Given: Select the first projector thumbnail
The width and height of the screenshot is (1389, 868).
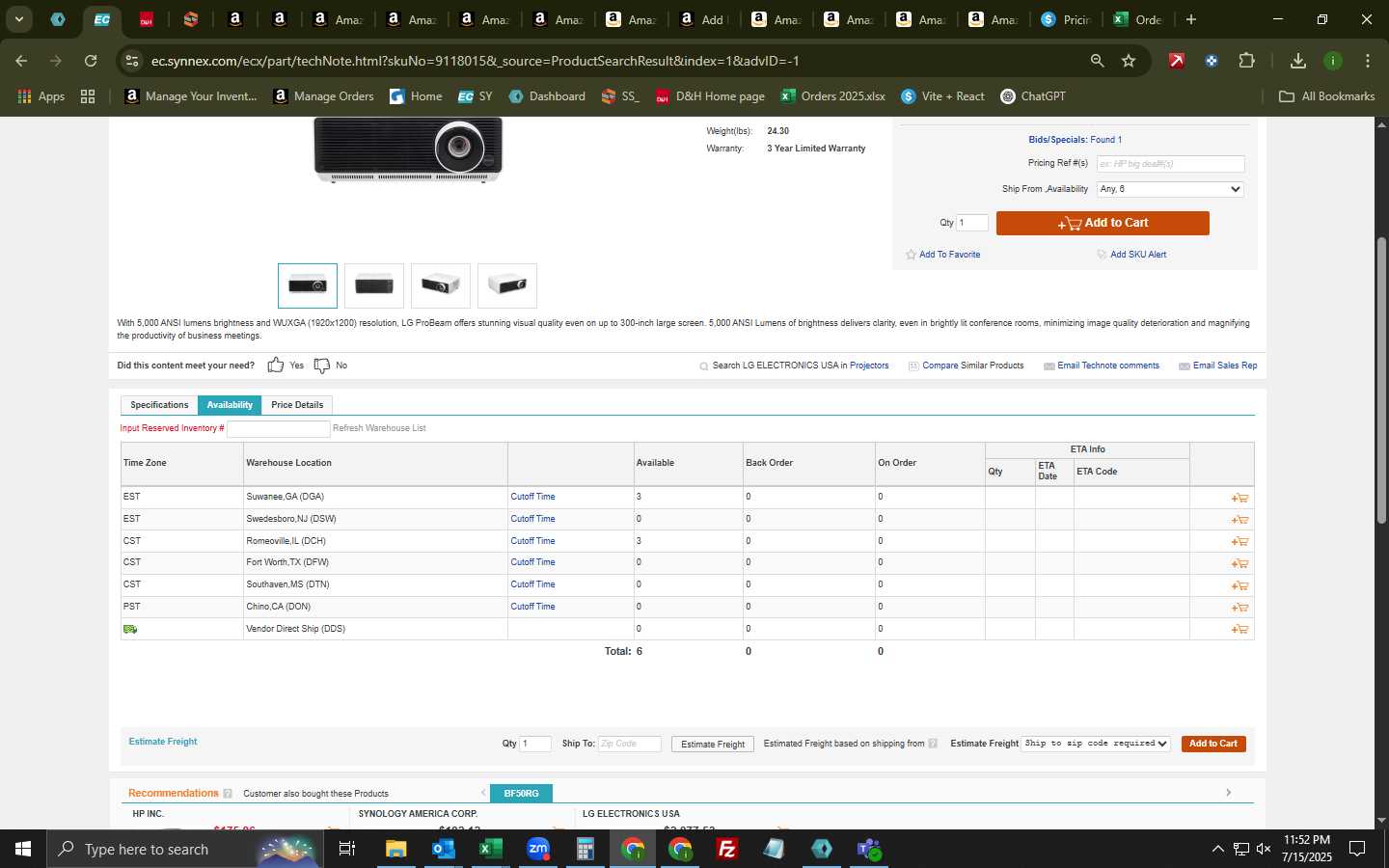Looking at the screenshot, I should [x=308, y=285].
